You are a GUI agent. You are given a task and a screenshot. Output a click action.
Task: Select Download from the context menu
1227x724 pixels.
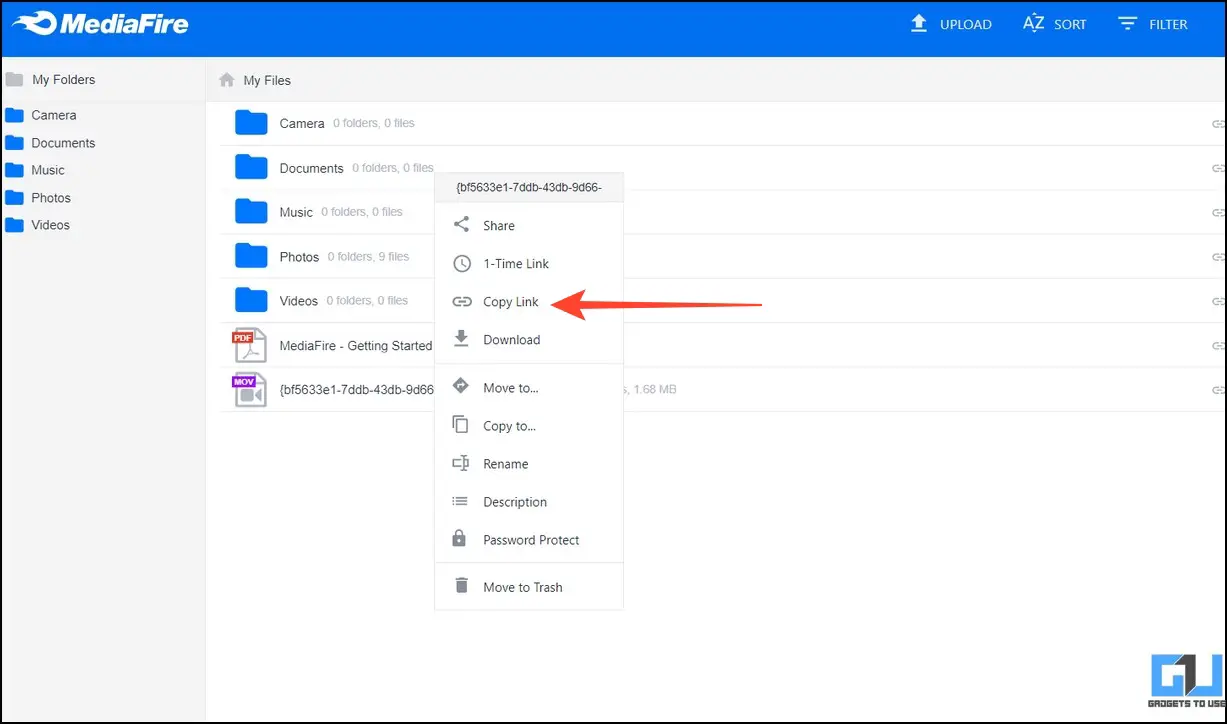529,340
